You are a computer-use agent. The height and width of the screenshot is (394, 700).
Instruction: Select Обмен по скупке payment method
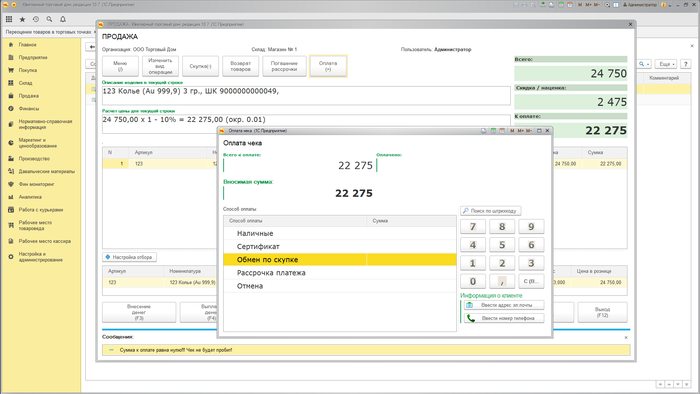340,260
